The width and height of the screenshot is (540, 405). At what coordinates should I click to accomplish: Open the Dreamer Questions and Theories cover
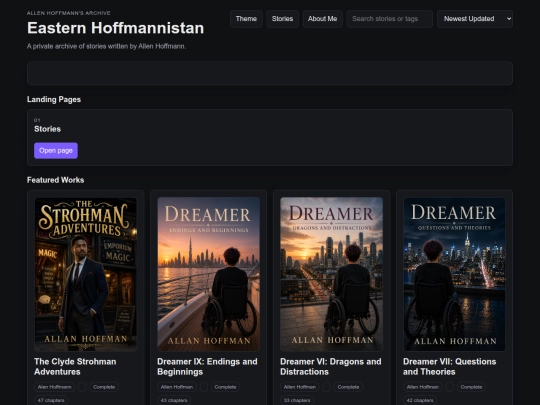tap(454, 274)
